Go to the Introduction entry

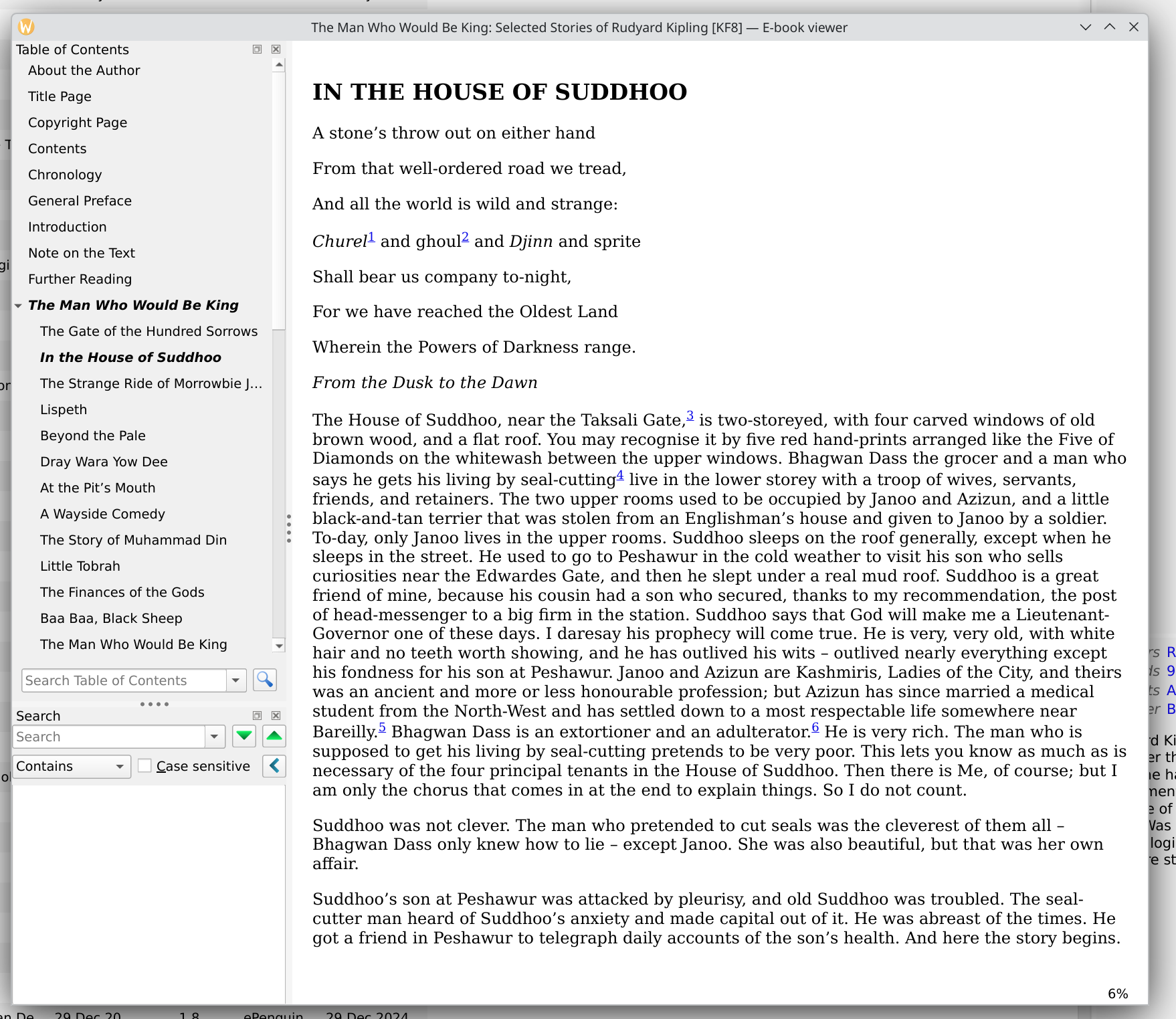67,227
